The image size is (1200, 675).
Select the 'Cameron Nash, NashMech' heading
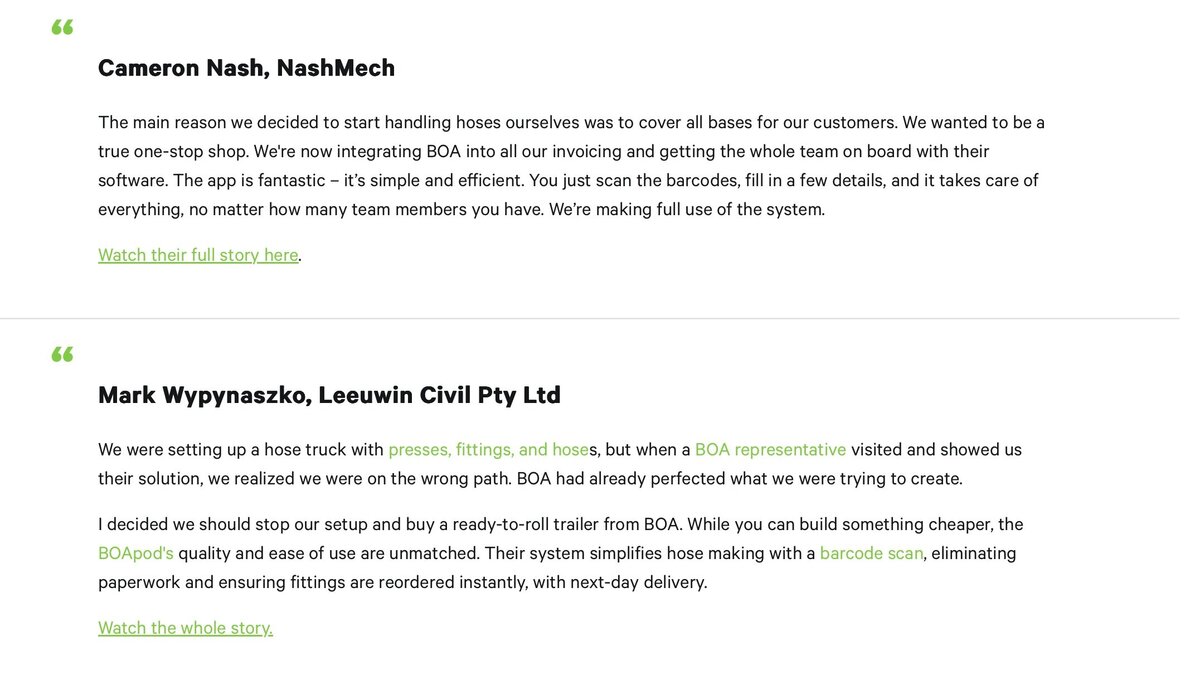pyautogui.click(x=246, y=68)
